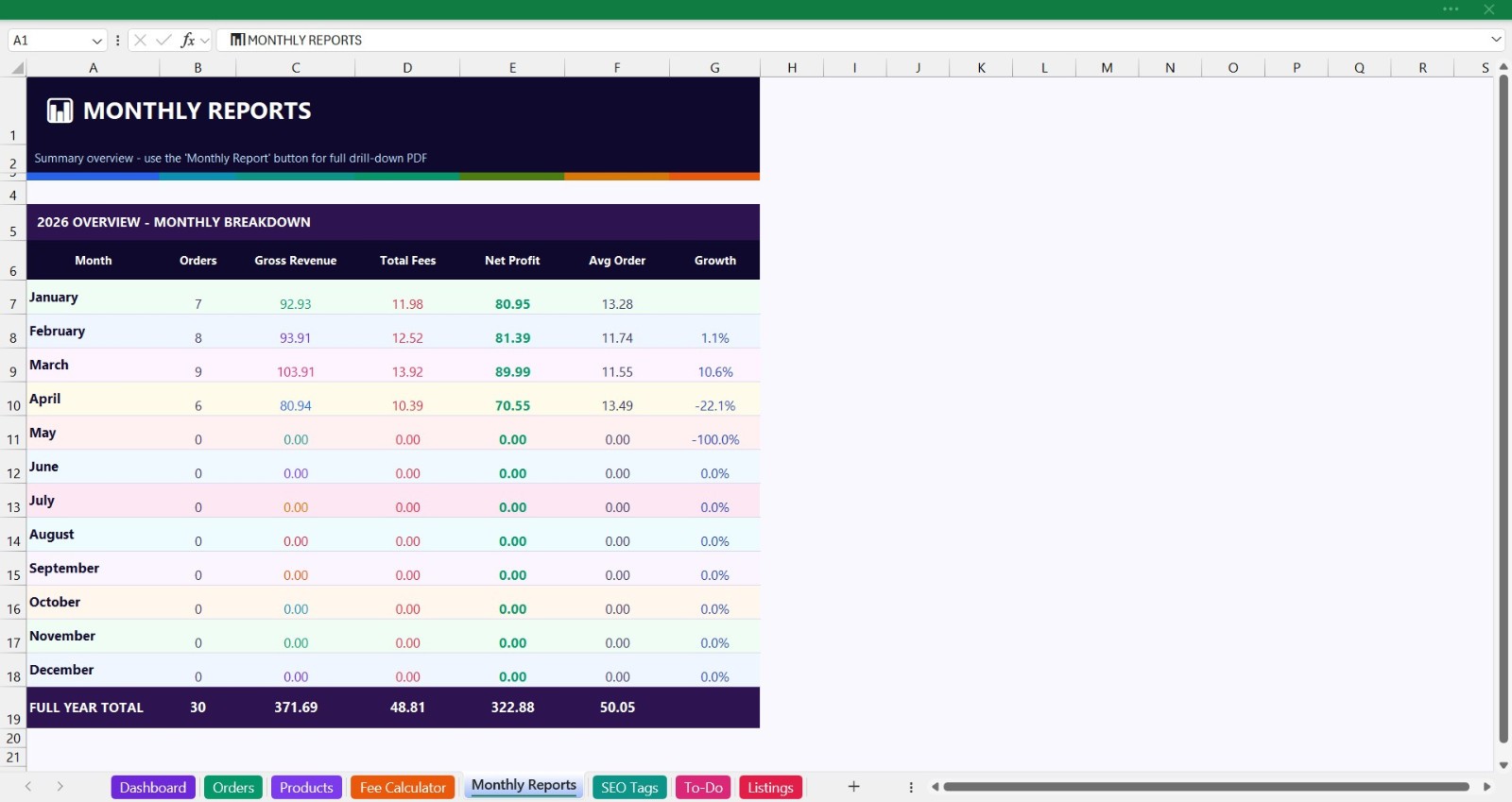Click the name box options dots

point(117,40)
